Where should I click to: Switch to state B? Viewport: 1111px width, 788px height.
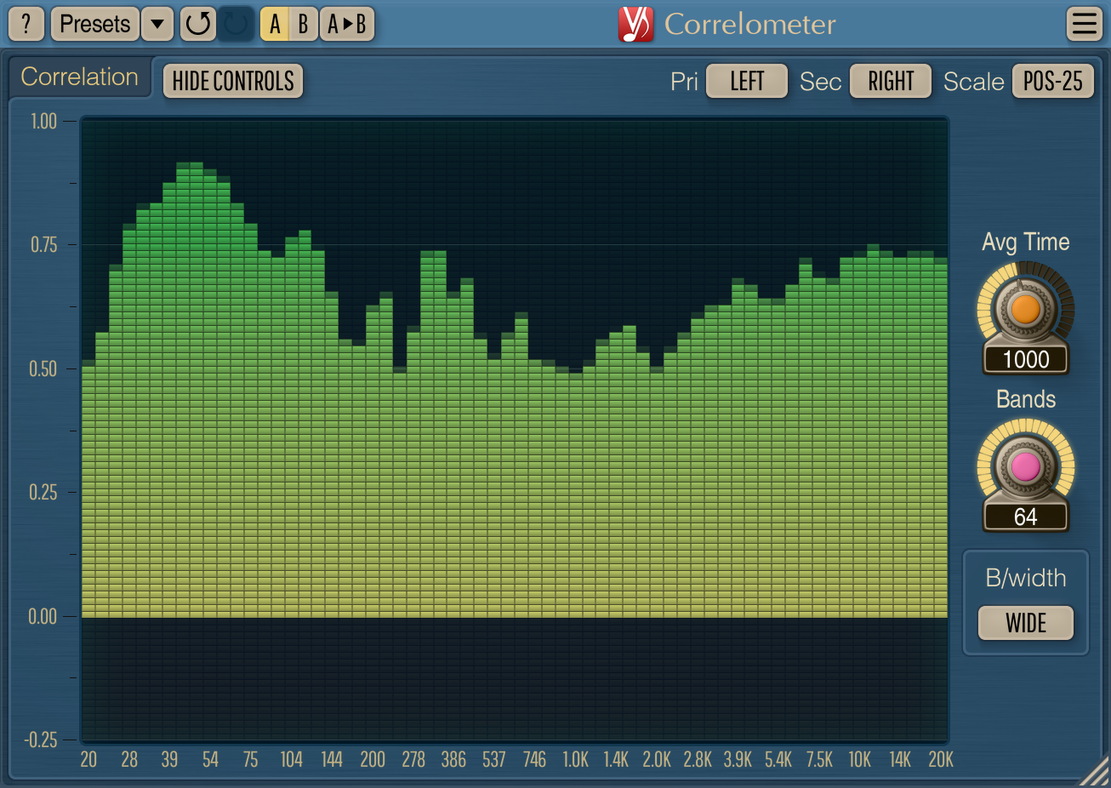coord(303,24)
